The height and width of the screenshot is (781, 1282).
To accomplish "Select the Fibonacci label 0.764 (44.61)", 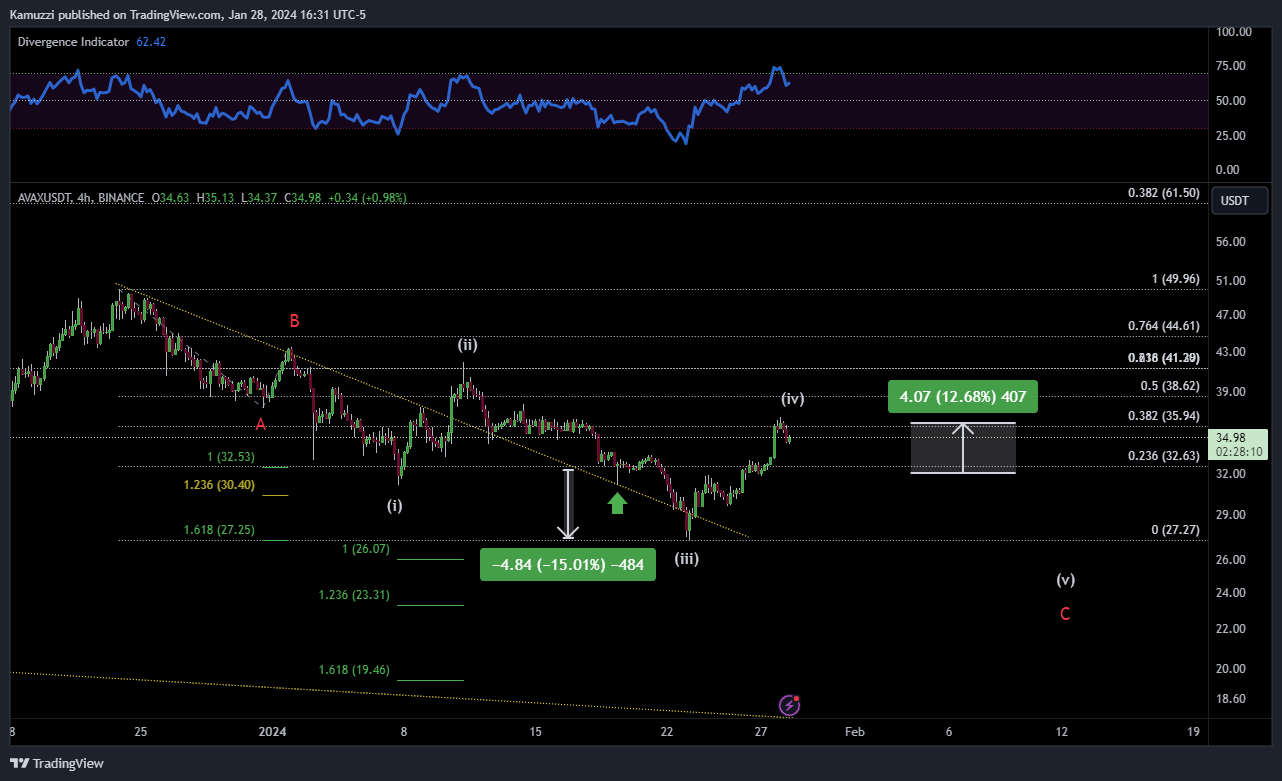I will click(1163, 325).
